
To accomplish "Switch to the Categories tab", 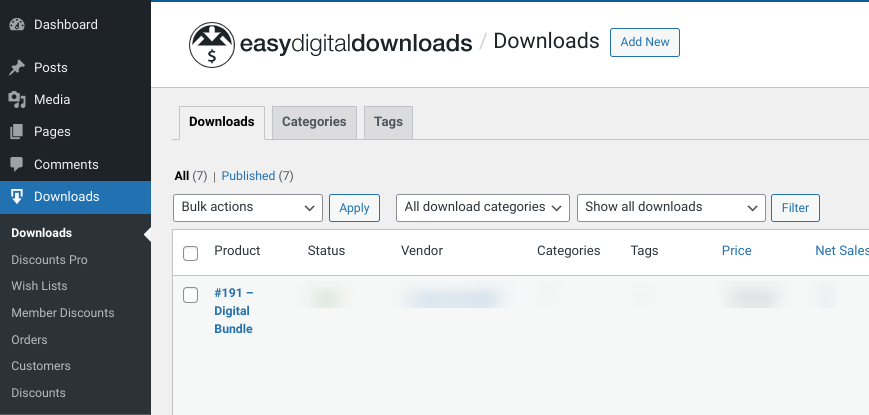I will click(x=314, y=122).
